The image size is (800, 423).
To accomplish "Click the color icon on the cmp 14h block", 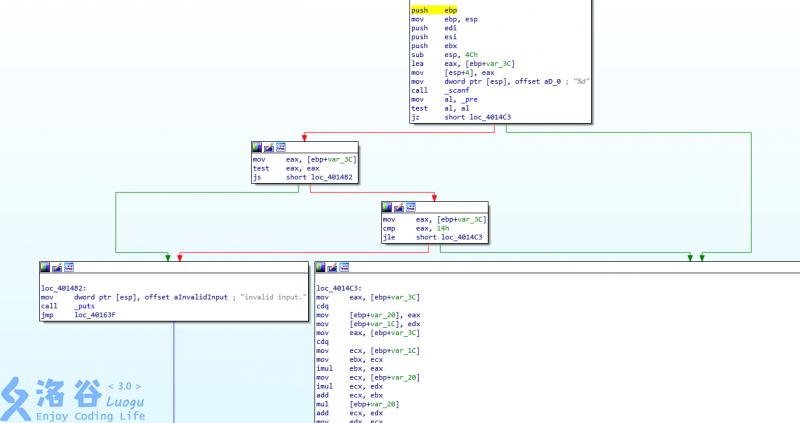I will 387,207.
